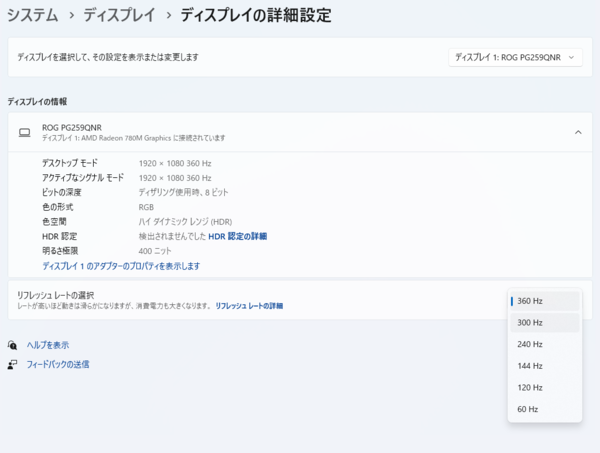
Task: Collapse the ROG PG259QNR info section chevron
Action: tap(578, 132)
